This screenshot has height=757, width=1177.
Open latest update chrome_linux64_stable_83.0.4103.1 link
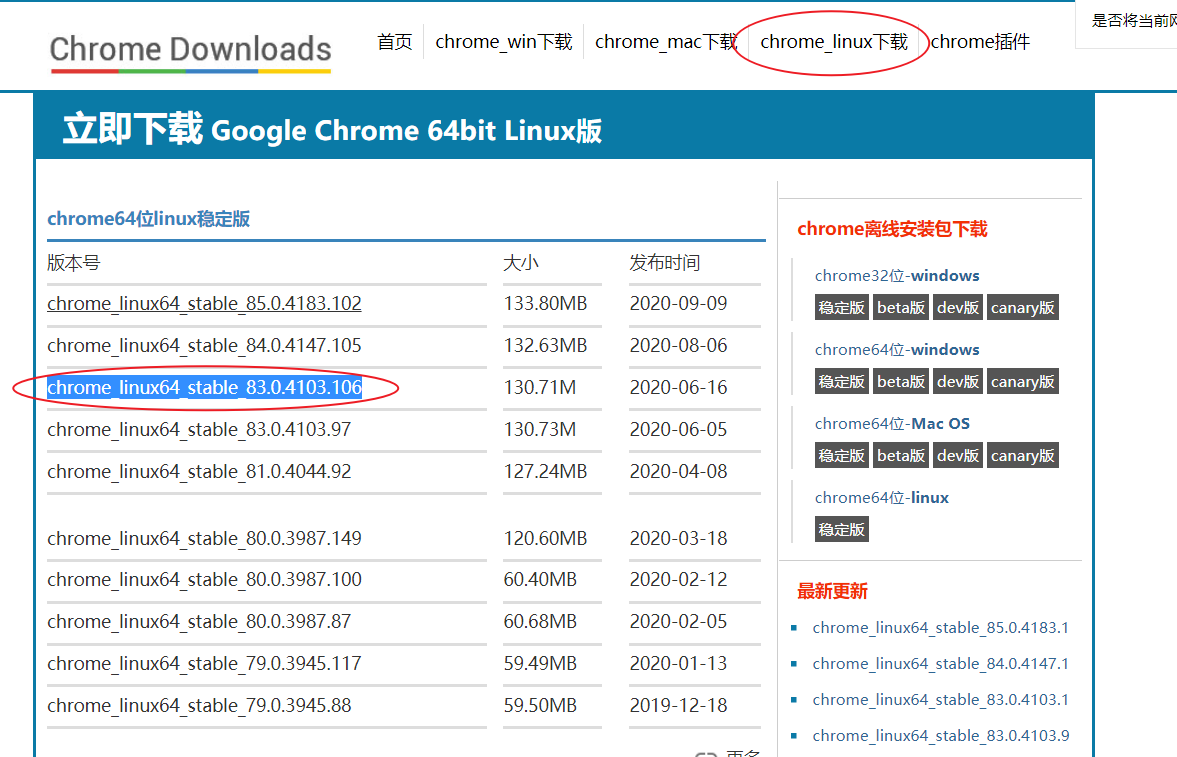click(x=941, y=700)
